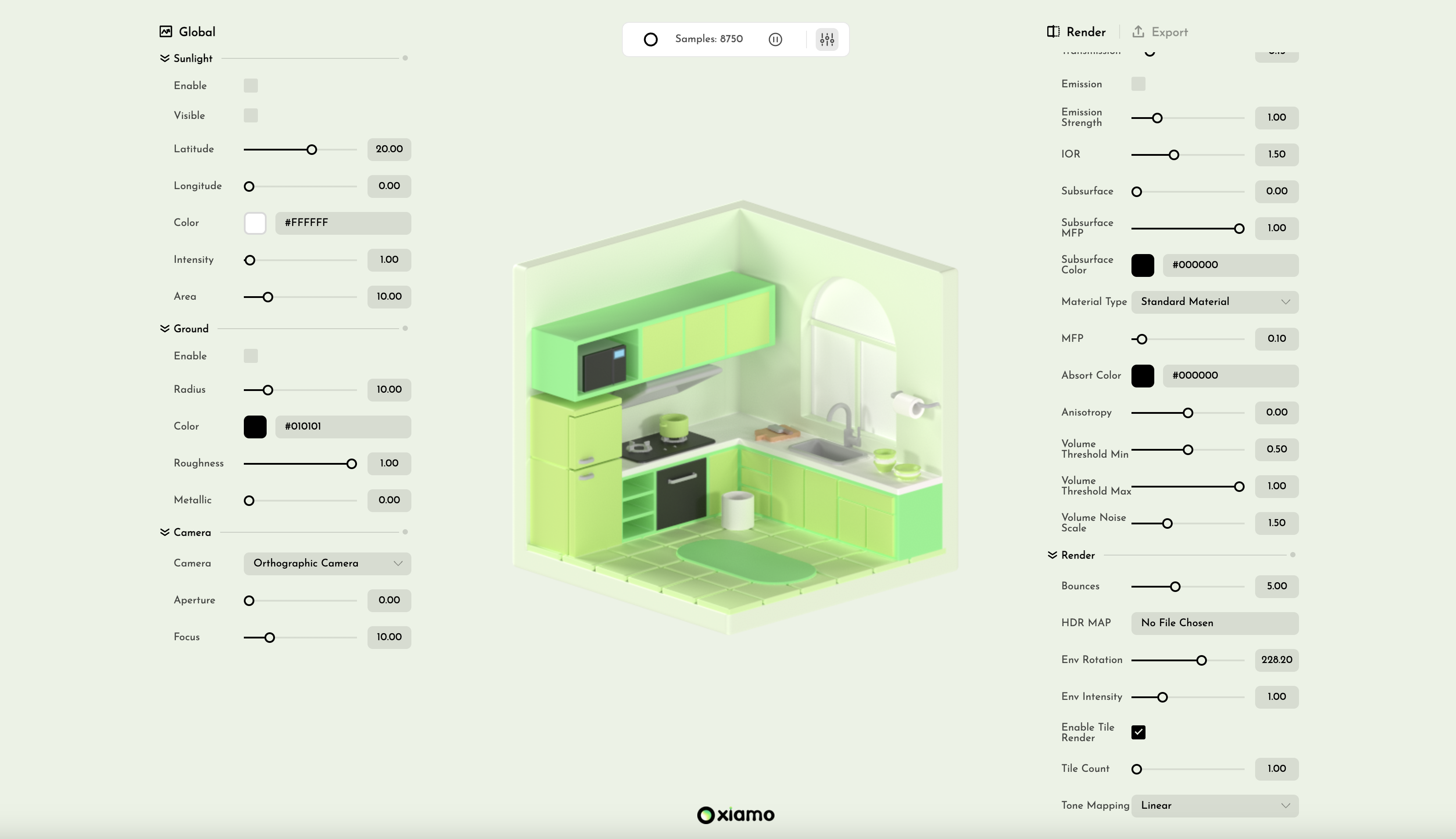Click the Absort Color hex field

pos(1230,376)
